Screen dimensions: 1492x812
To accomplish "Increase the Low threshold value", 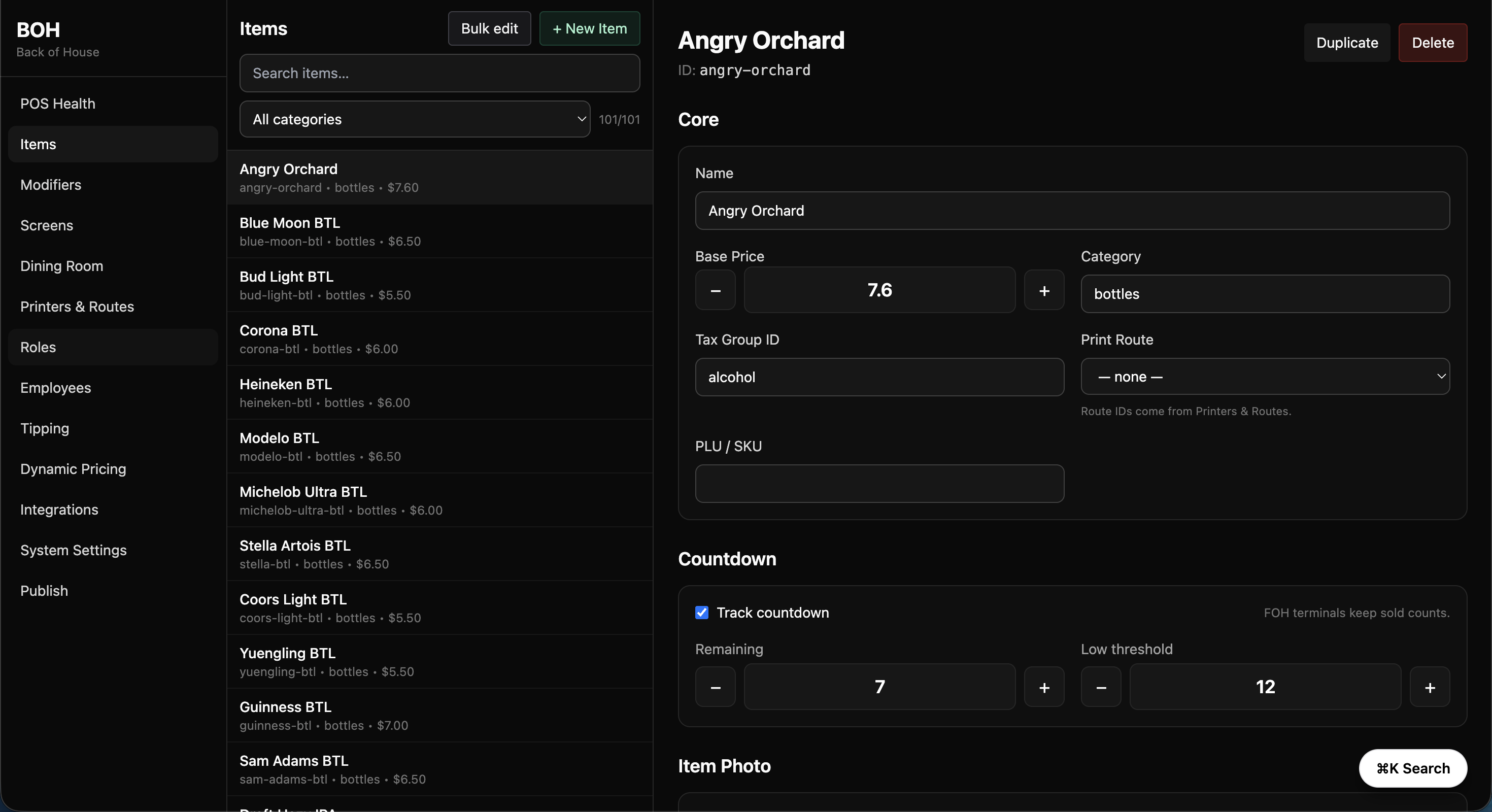I will click(x=1430, y=687).
